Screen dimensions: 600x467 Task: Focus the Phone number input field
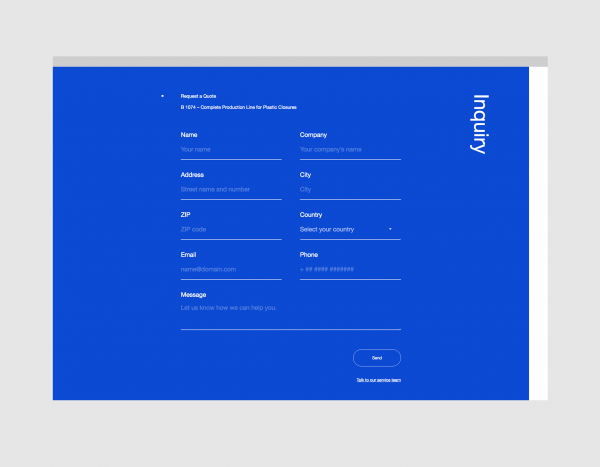coord(350,270)
